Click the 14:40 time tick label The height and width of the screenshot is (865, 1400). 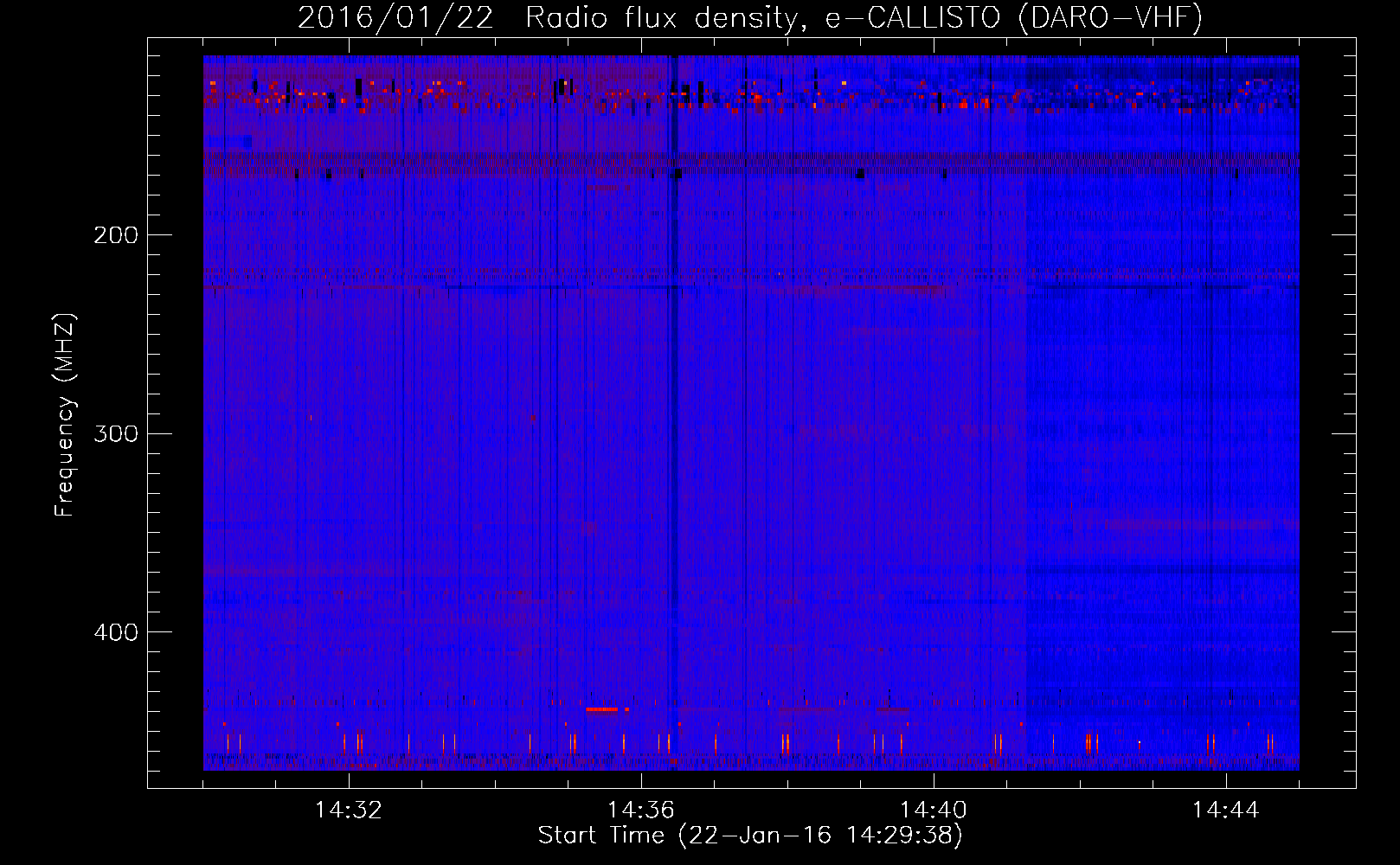[x=934, y=811]
